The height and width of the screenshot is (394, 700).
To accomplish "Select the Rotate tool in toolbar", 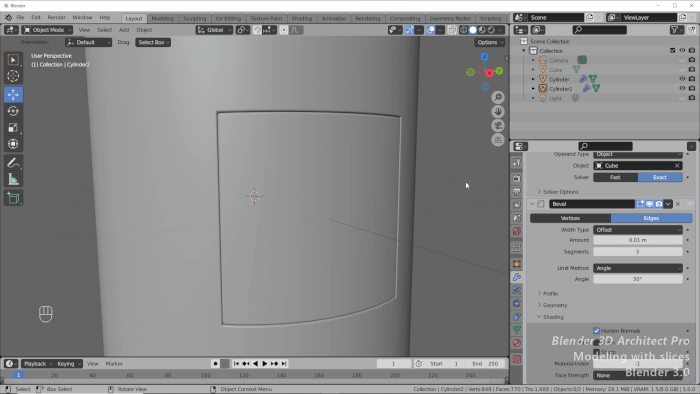I will click(13, 111).
